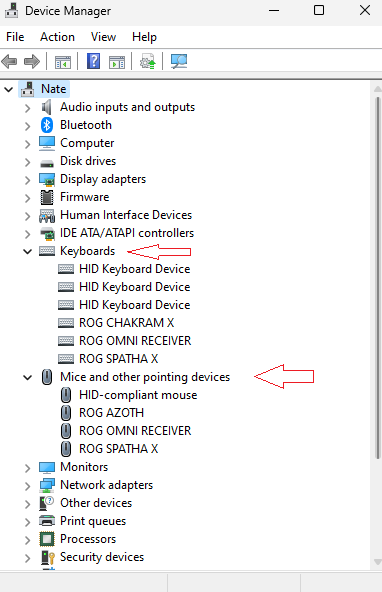Click the Audio inputs and outputs speaker icon

pyautogui.click(x=47, y=107)
